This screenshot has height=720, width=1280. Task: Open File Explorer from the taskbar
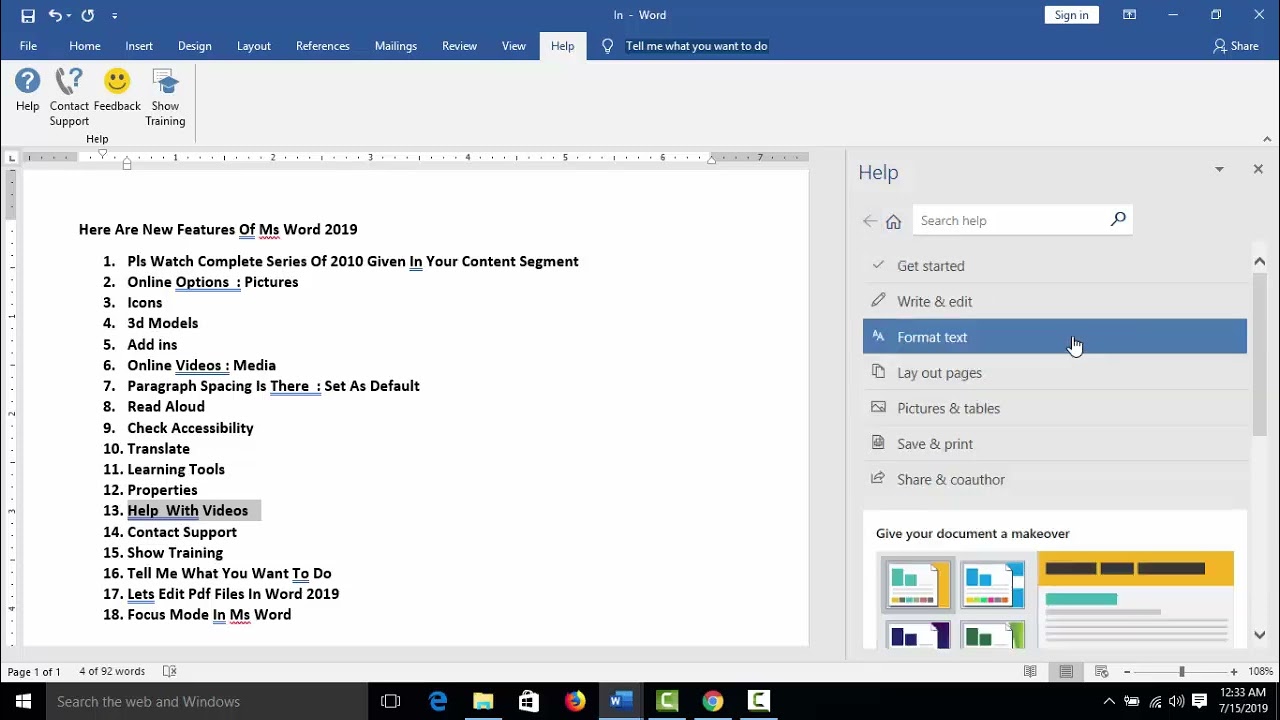tap(483, 701)
